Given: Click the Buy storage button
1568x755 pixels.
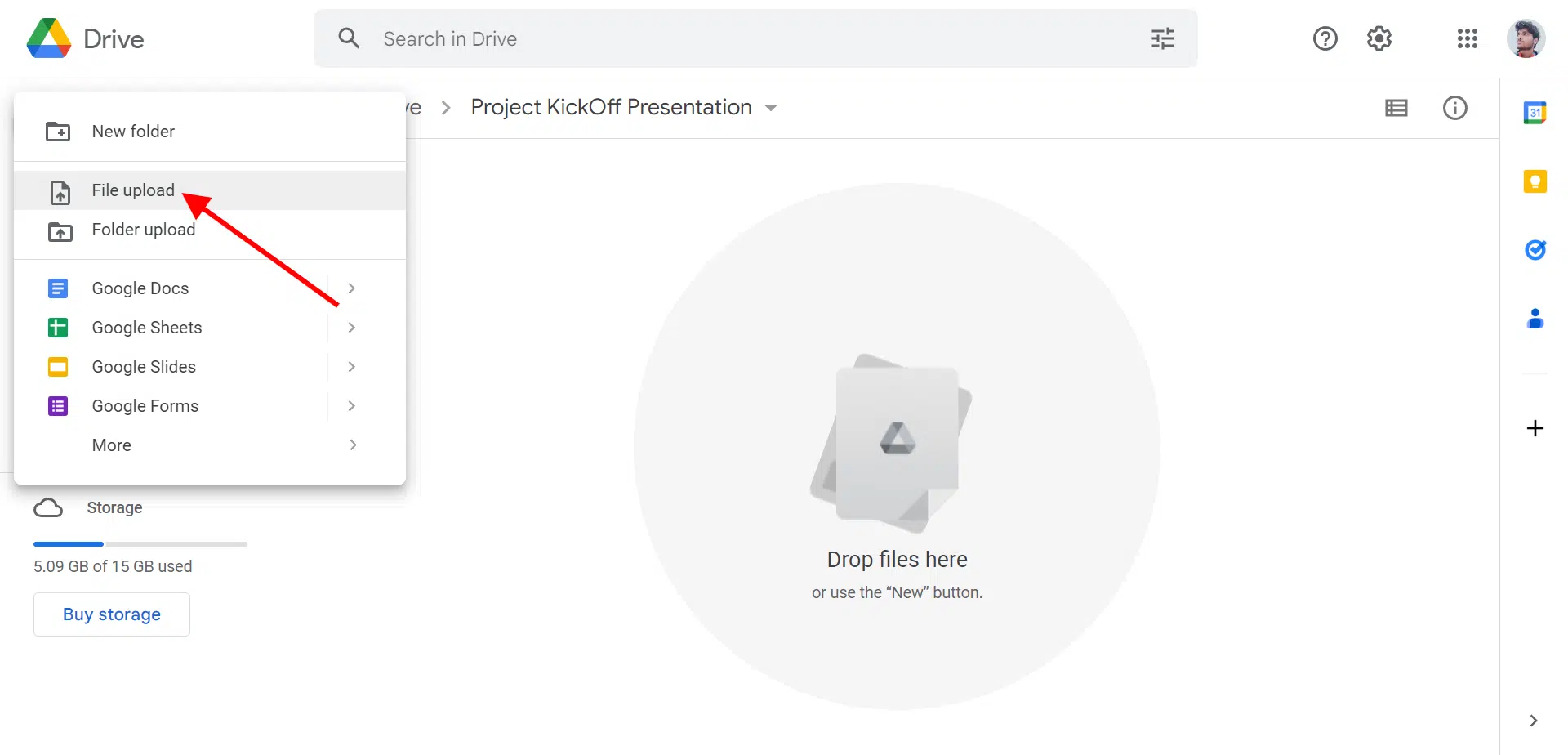Looking at the screenshot, I should 112,614.
